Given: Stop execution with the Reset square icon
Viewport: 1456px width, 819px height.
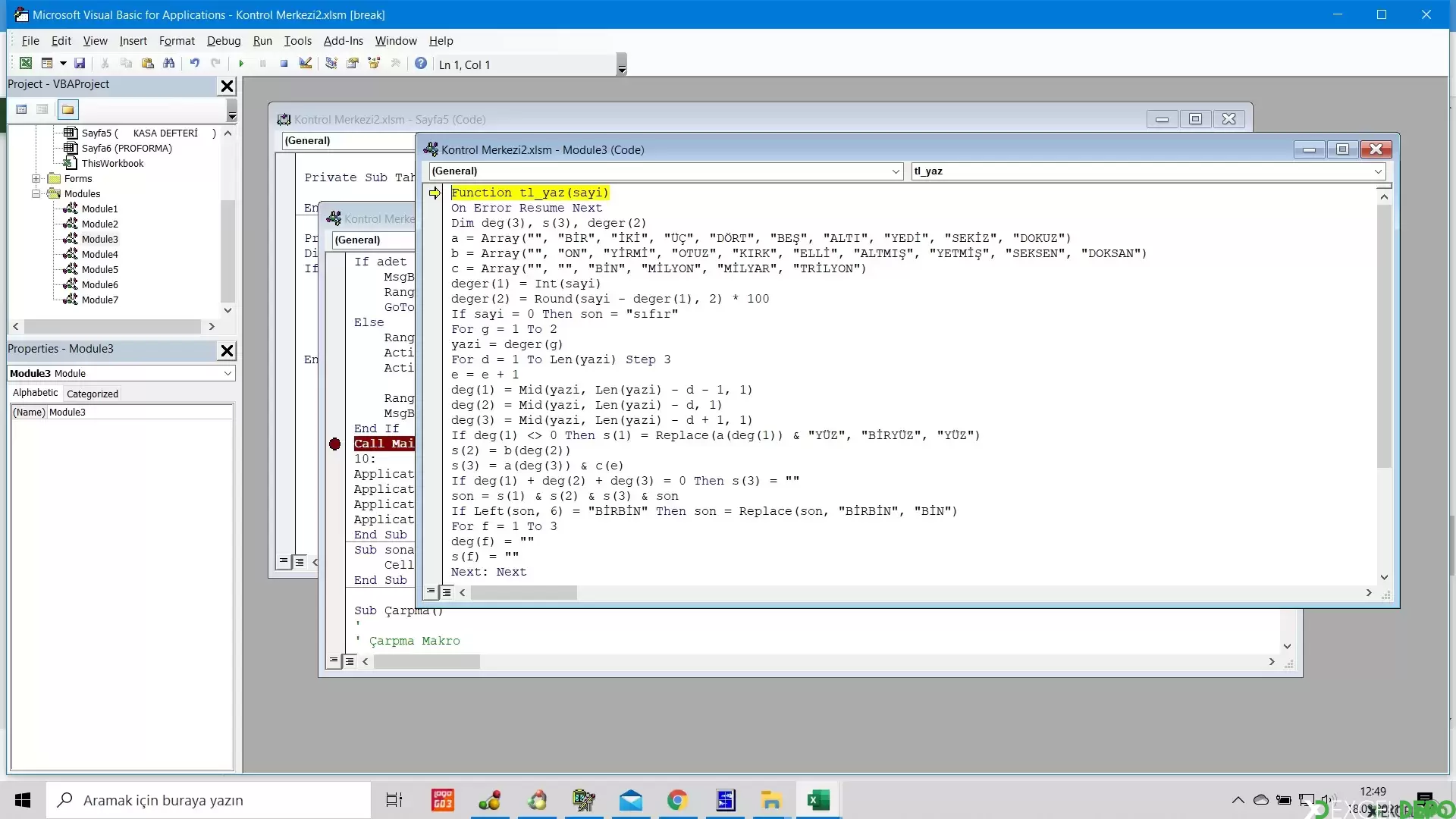Looking at the screenshot, I should click(284, 64).
